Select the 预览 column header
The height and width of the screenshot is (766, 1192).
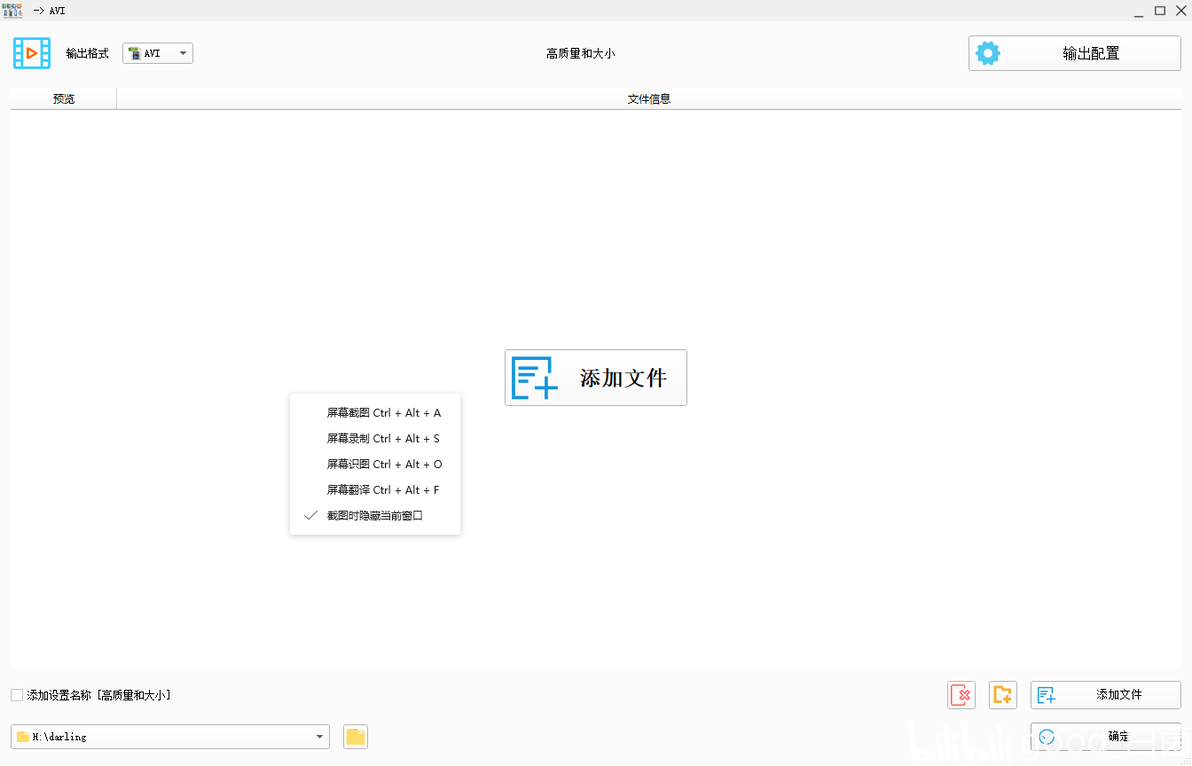64,99
